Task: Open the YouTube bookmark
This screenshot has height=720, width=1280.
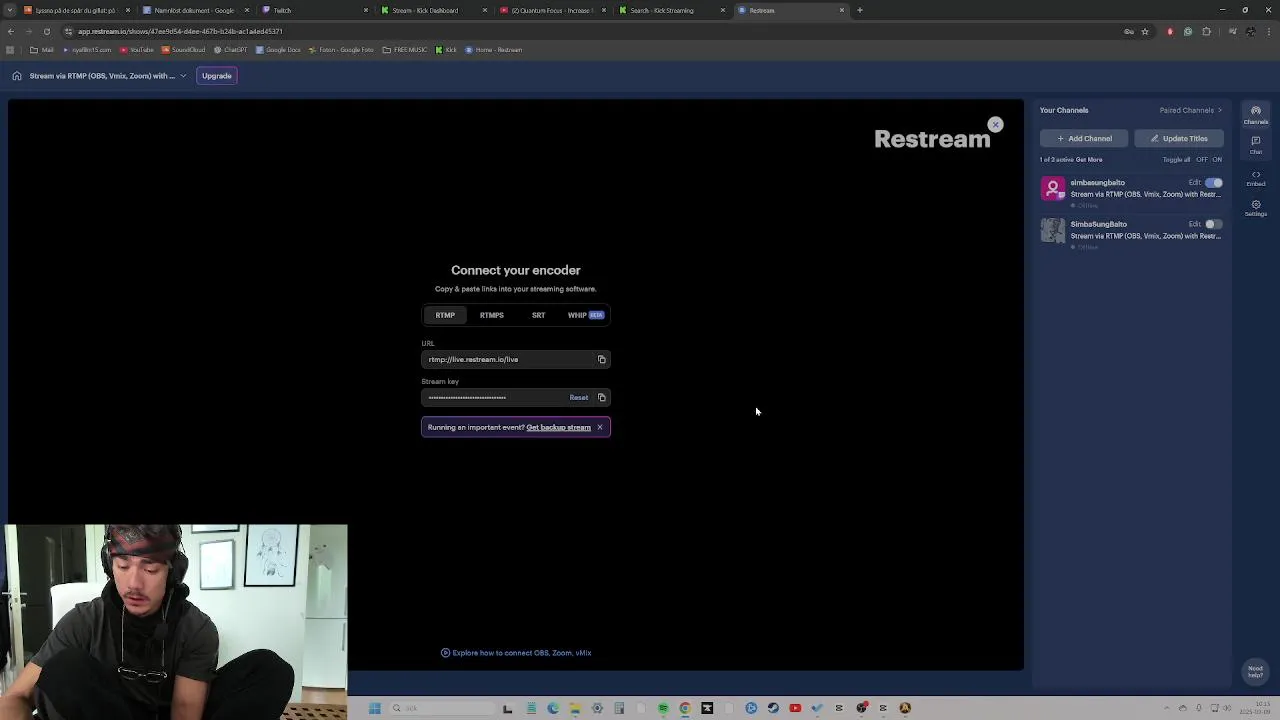Action: (137, 50)
